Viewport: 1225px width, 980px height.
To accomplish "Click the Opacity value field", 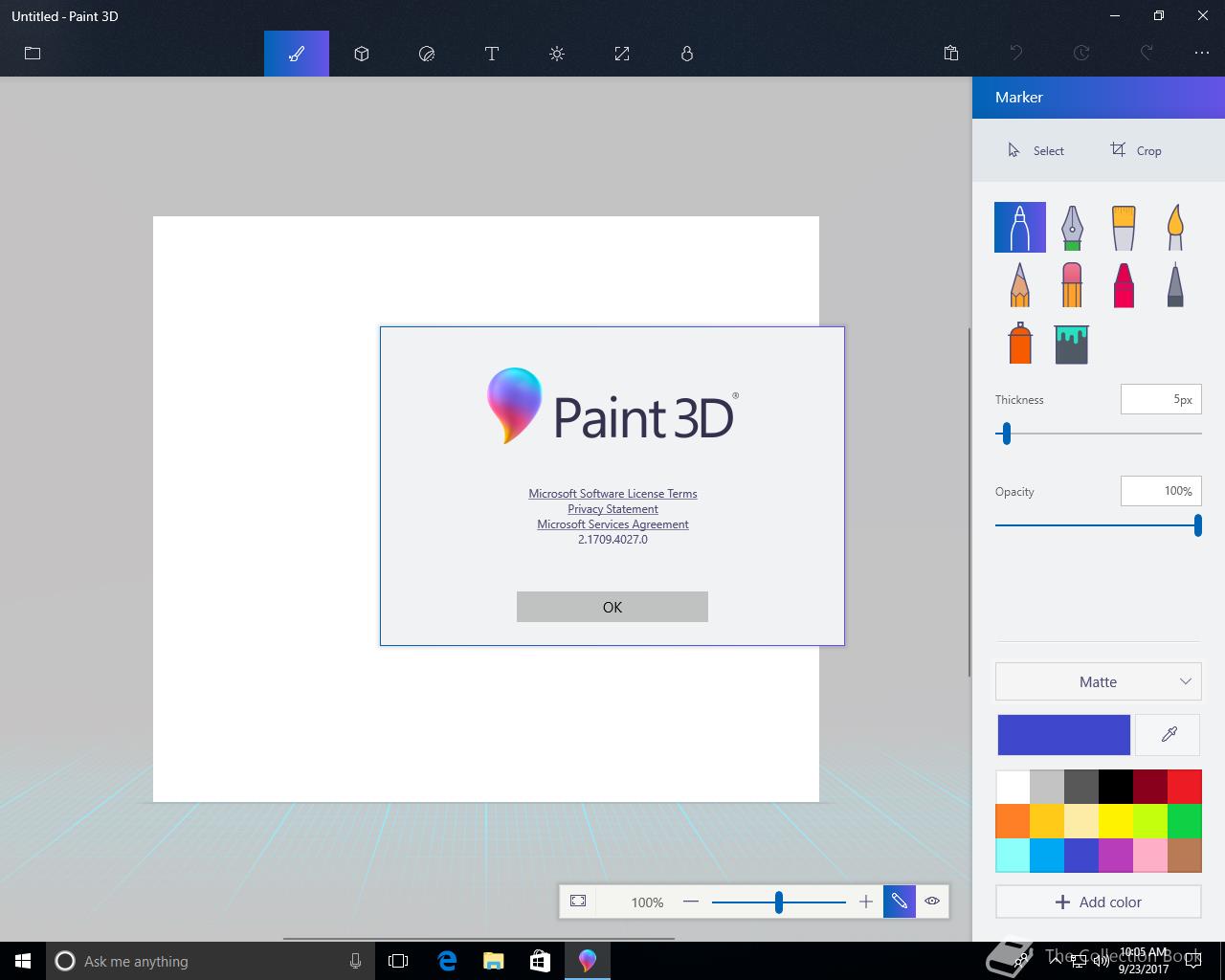I will point(1161,491).
